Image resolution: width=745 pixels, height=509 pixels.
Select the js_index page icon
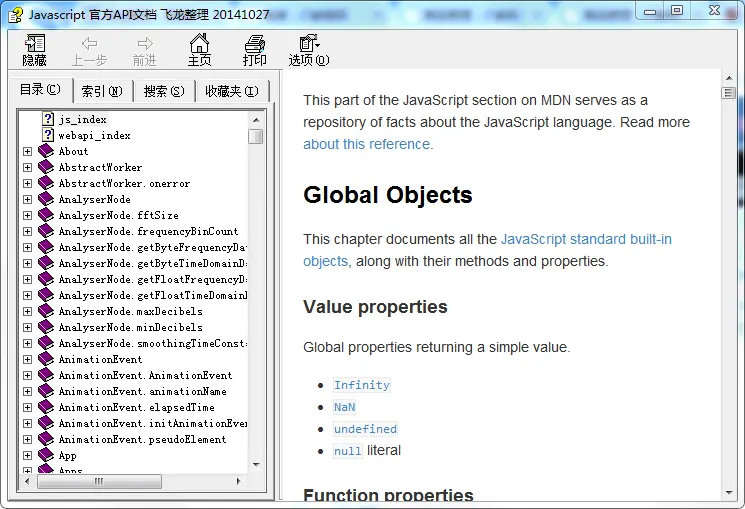(x=47, y=119)
